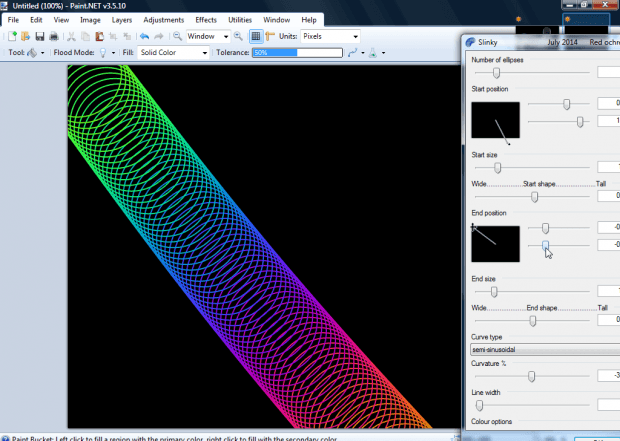Viewport: 620px width, 441px height.
Task: Click the Undo arrow icon
Action: 146,36
